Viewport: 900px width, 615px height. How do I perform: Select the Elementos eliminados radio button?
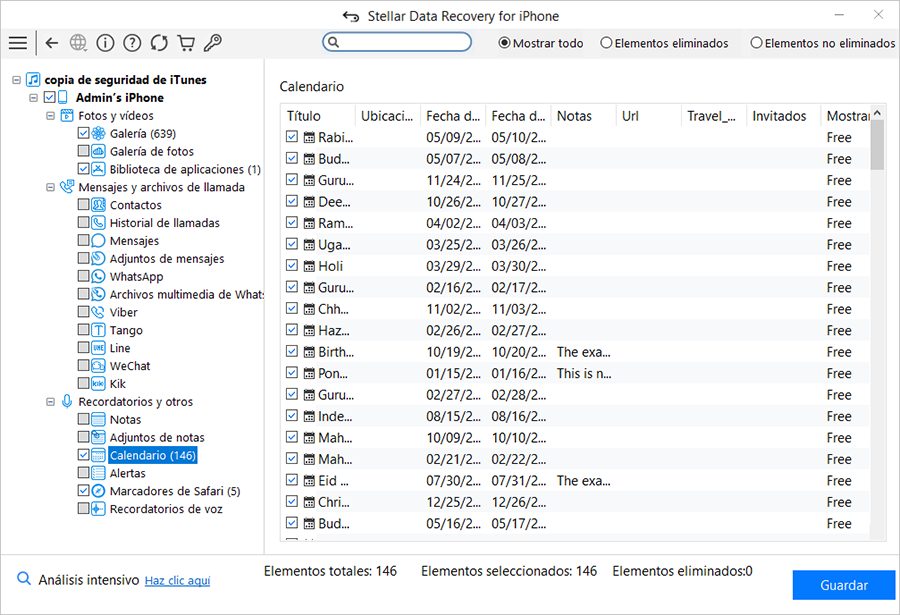[x=606, y=43]
